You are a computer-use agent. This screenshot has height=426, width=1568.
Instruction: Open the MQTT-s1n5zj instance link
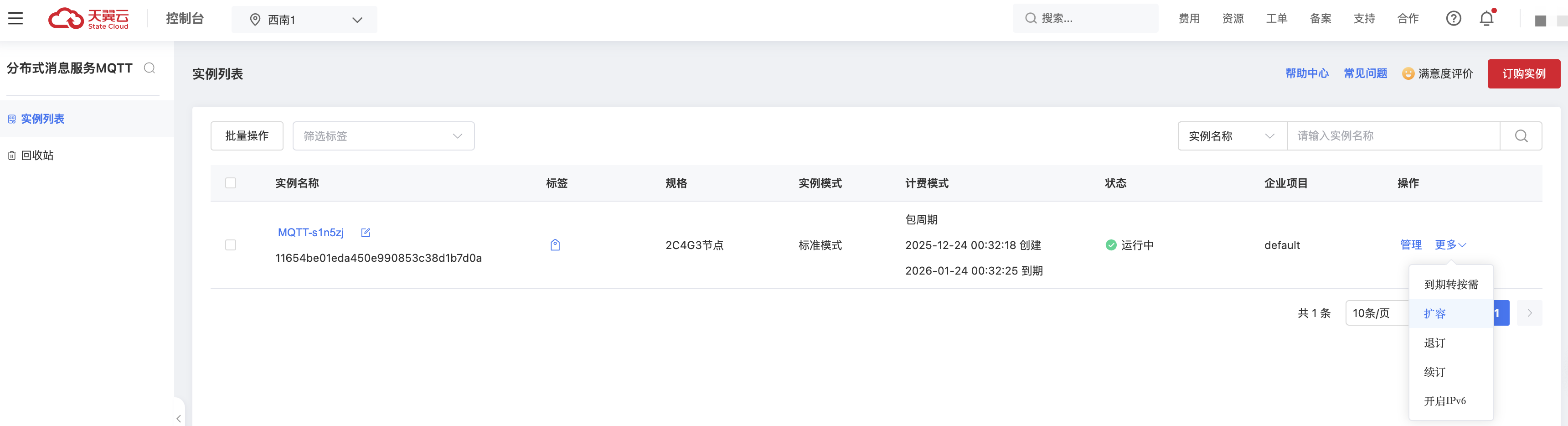point(310,233)
